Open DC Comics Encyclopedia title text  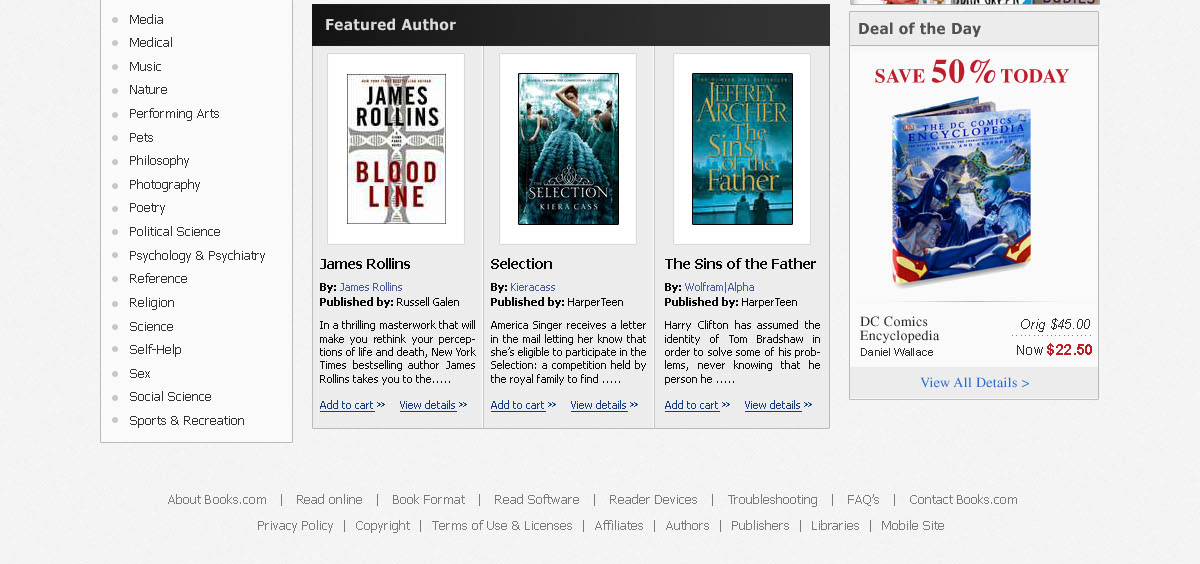click(900, 329)
